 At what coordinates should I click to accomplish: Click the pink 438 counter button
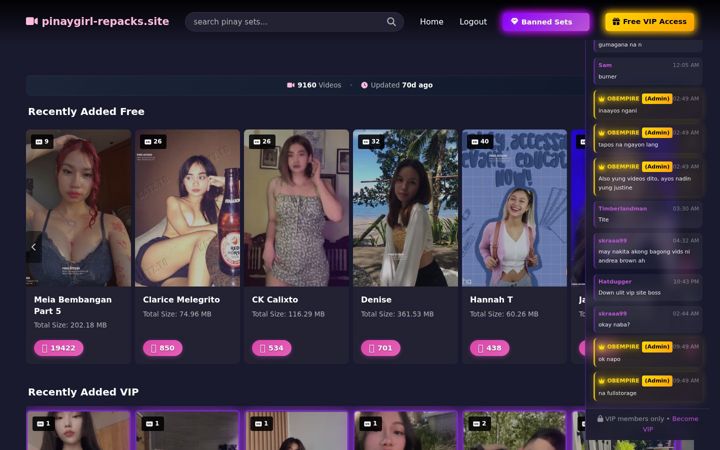click(x=489, y=348)
